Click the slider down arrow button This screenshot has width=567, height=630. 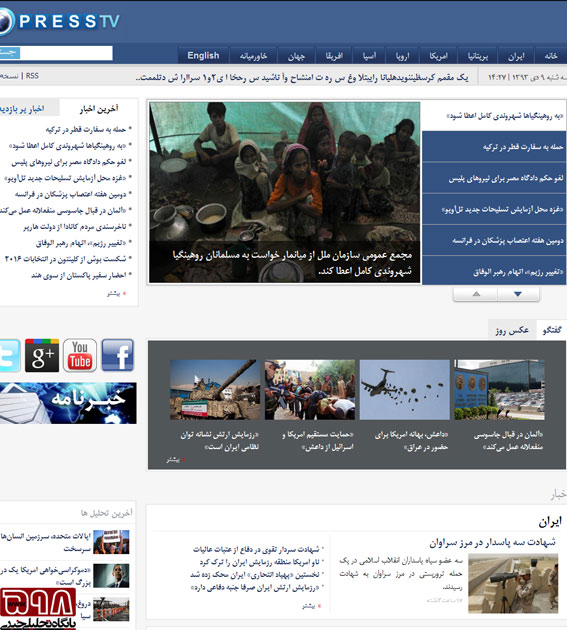[x=518, y=294]
